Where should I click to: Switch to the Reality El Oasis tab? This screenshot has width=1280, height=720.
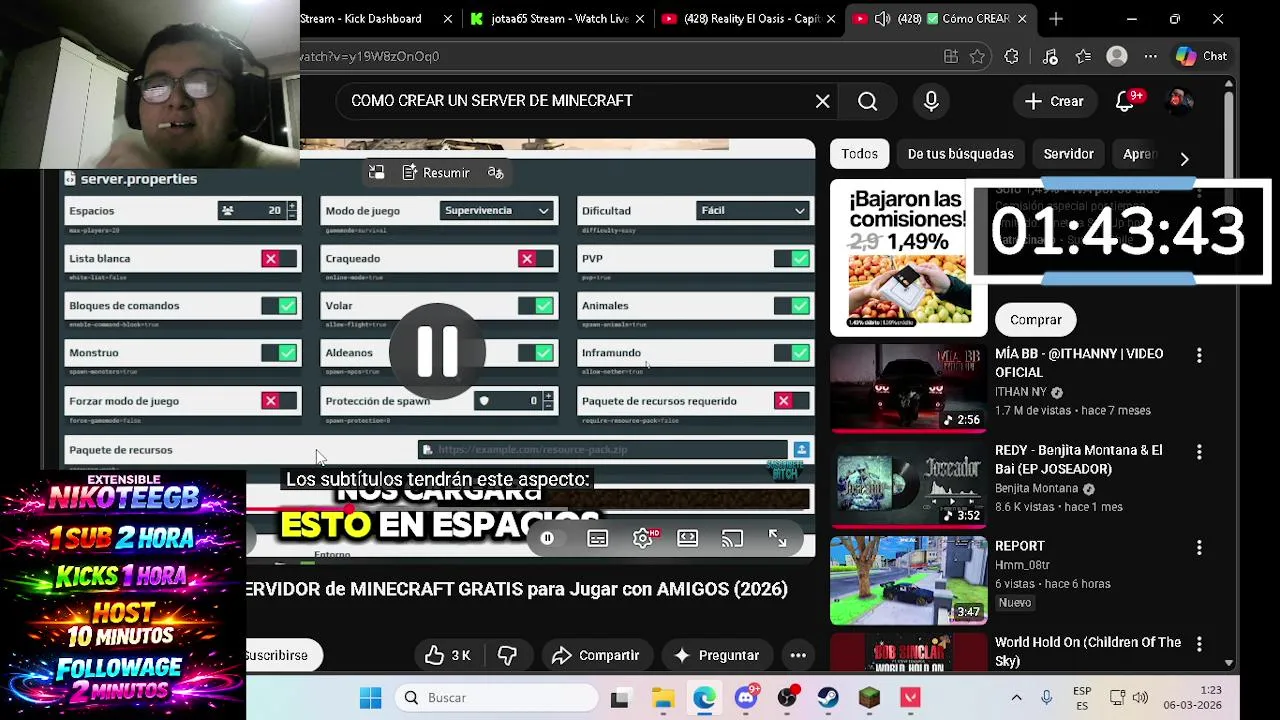point(748,19)
